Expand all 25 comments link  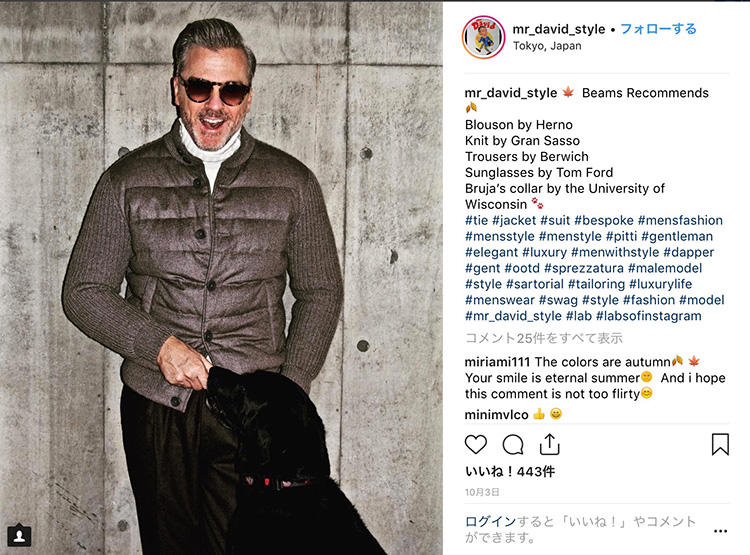coord(544,338)
